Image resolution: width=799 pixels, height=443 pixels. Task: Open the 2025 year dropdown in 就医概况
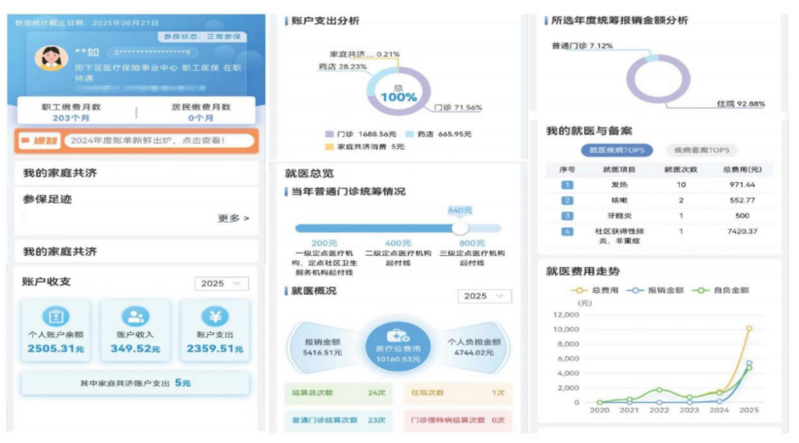pos(484,296)
